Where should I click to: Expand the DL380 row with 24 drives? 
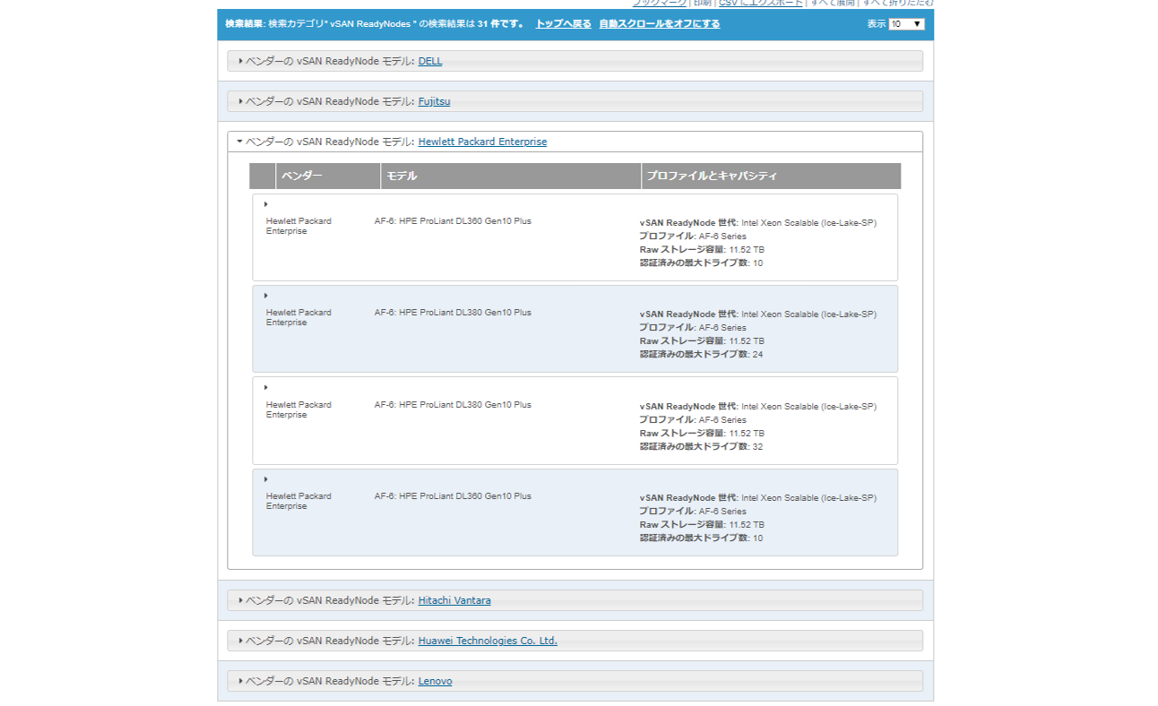pos(266,295)
